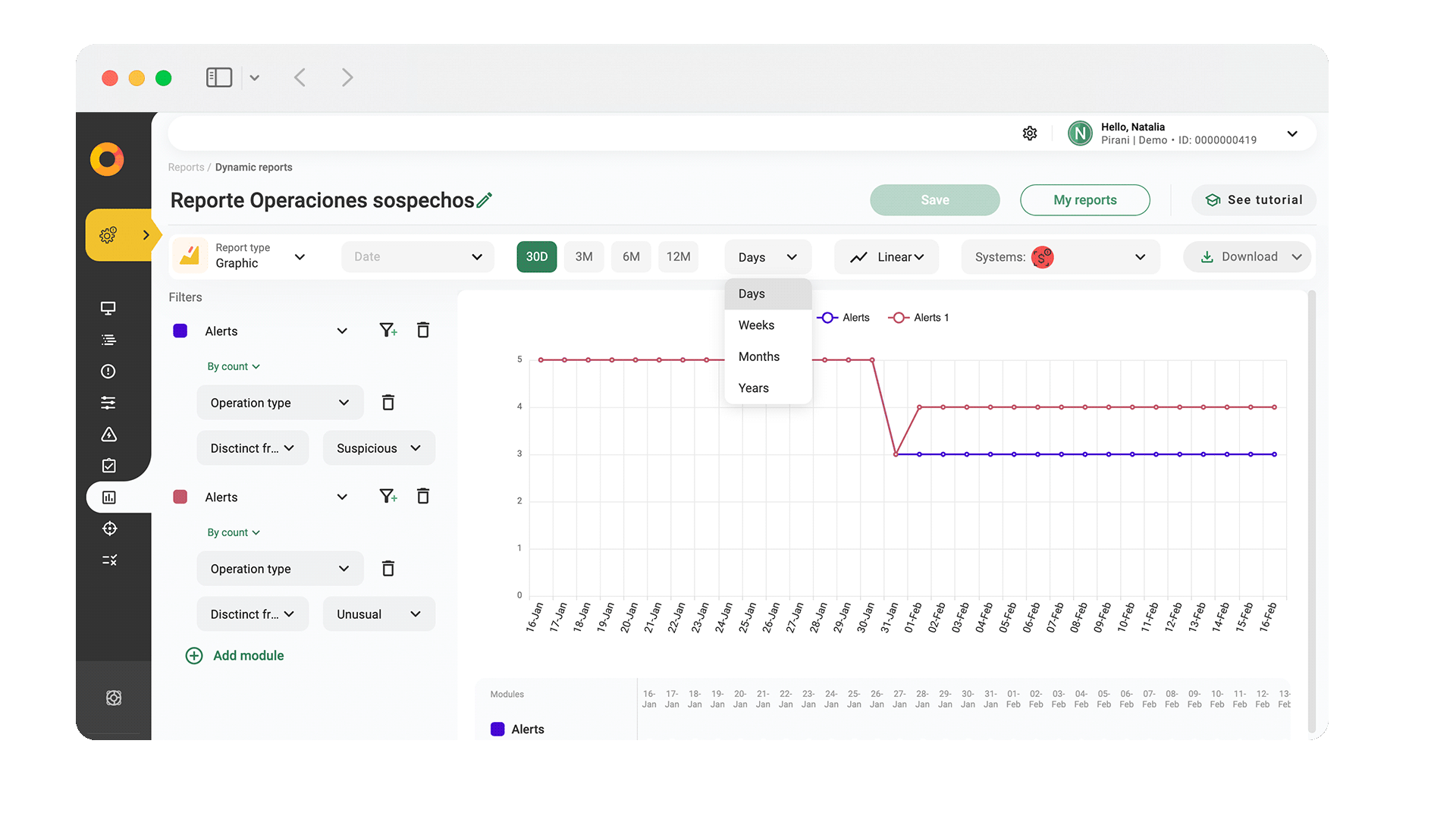
Task: Open the controls sliders icon in sidebar
Action: [108, 403]
